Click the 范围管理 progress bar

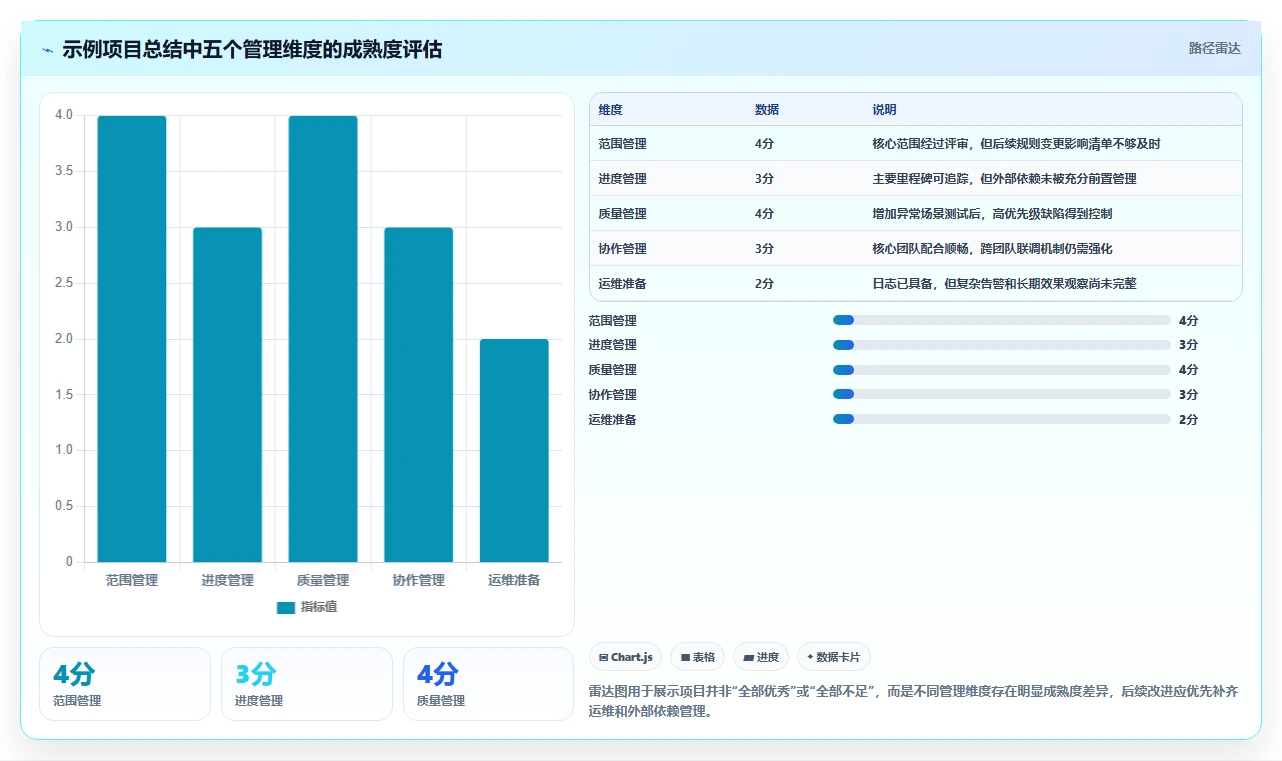tap(1001, 320)
